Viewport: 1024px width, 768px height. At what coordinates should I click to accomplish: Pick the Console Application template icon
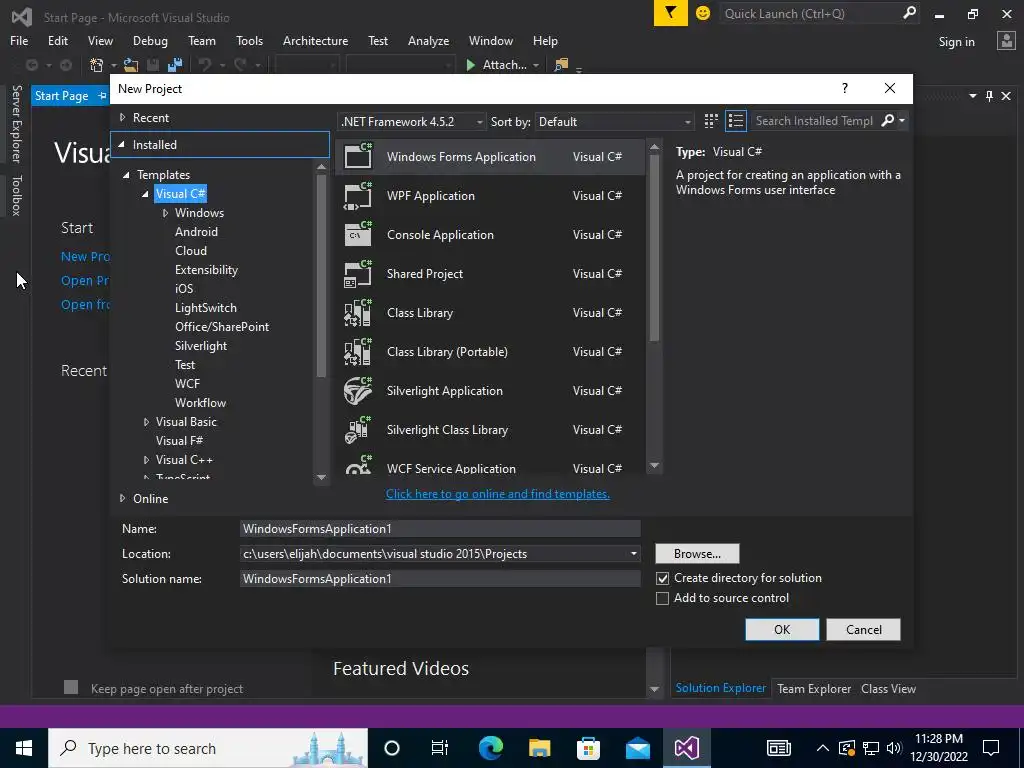click(x=358, y=234)
